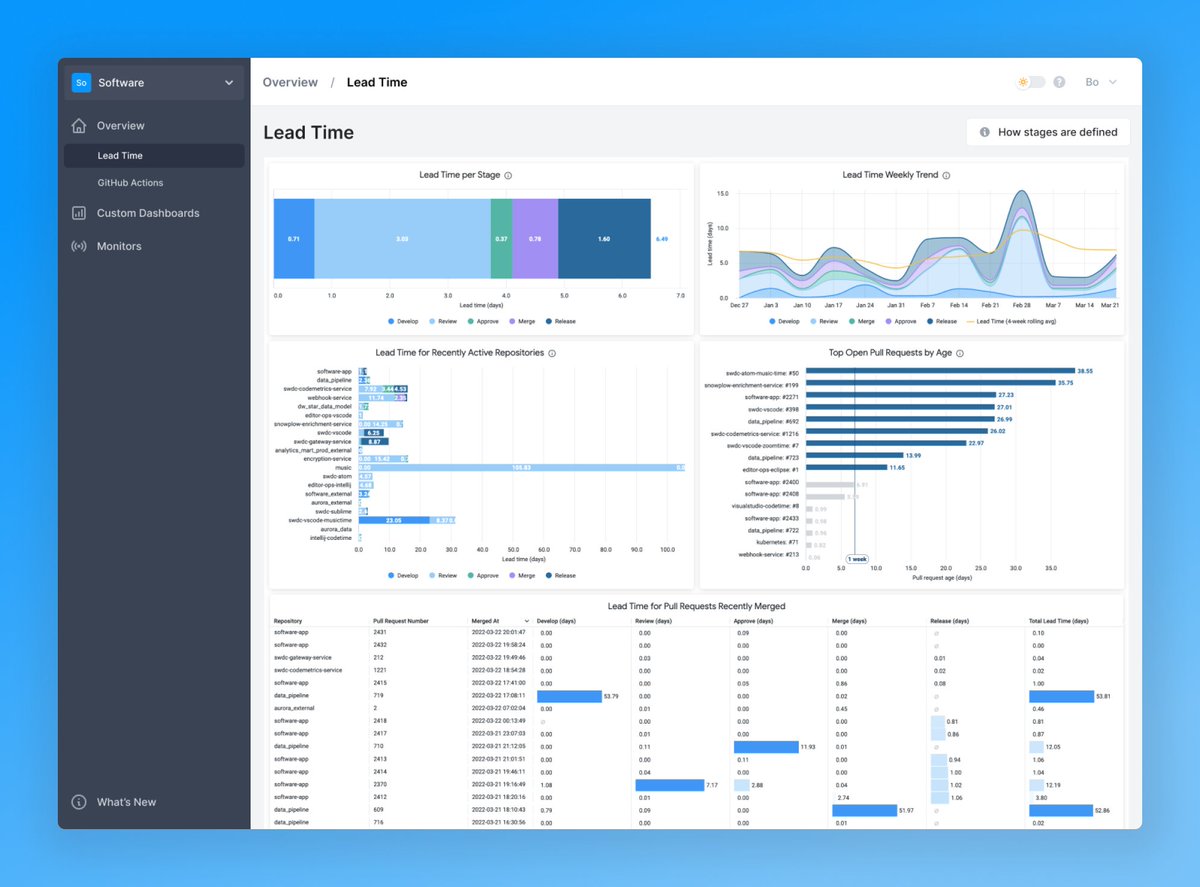Toggle Release series in Lead Time per Stage legend

561,321
